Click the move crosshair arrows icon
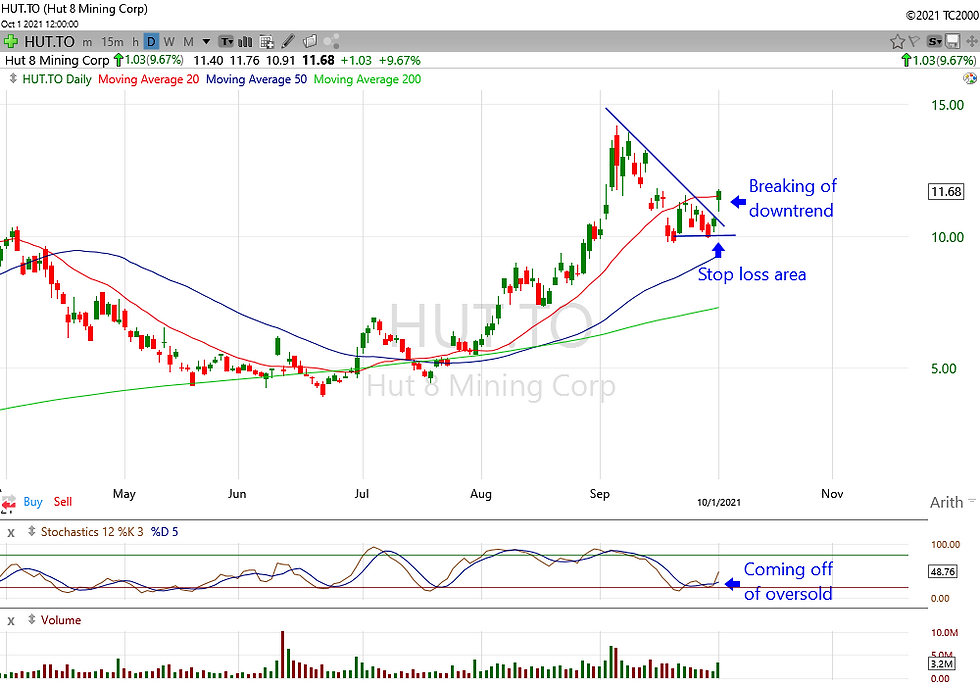980x686 pixels. pos(971,42)
